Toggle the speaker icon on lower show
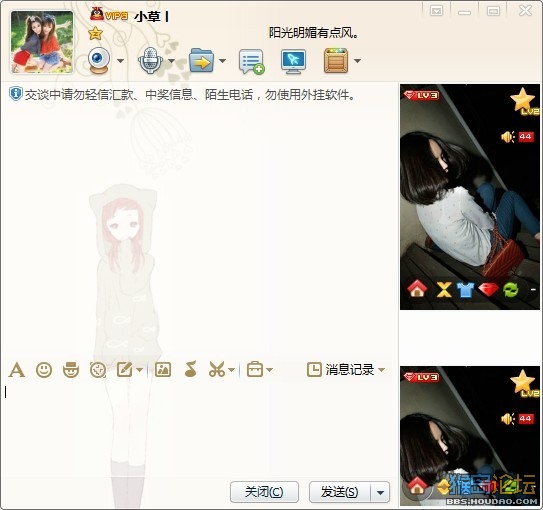The image size is (543, 510). [x=508, y=419]
